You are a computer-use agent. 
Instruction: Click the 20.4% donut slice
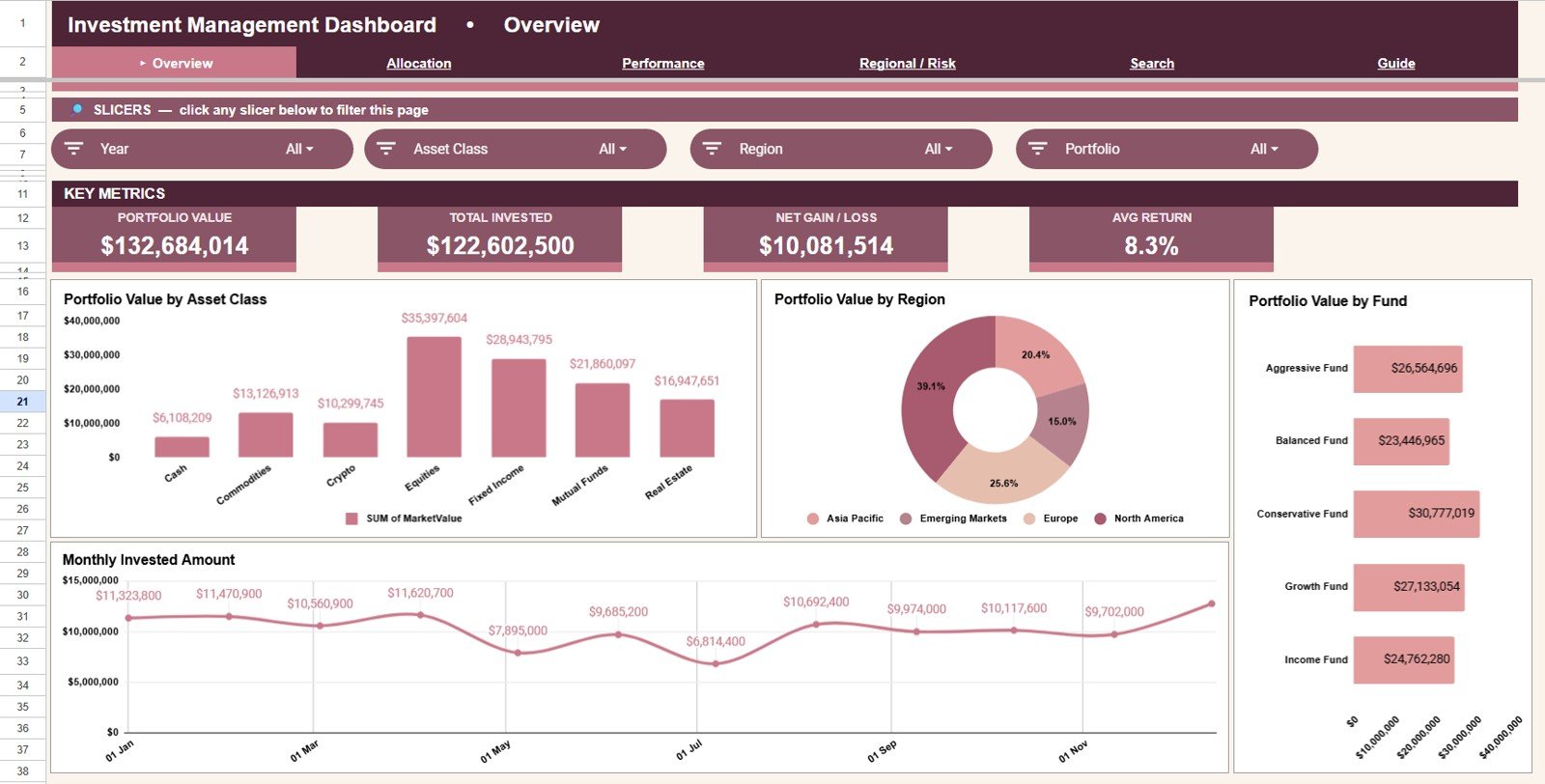point(1035,354)
